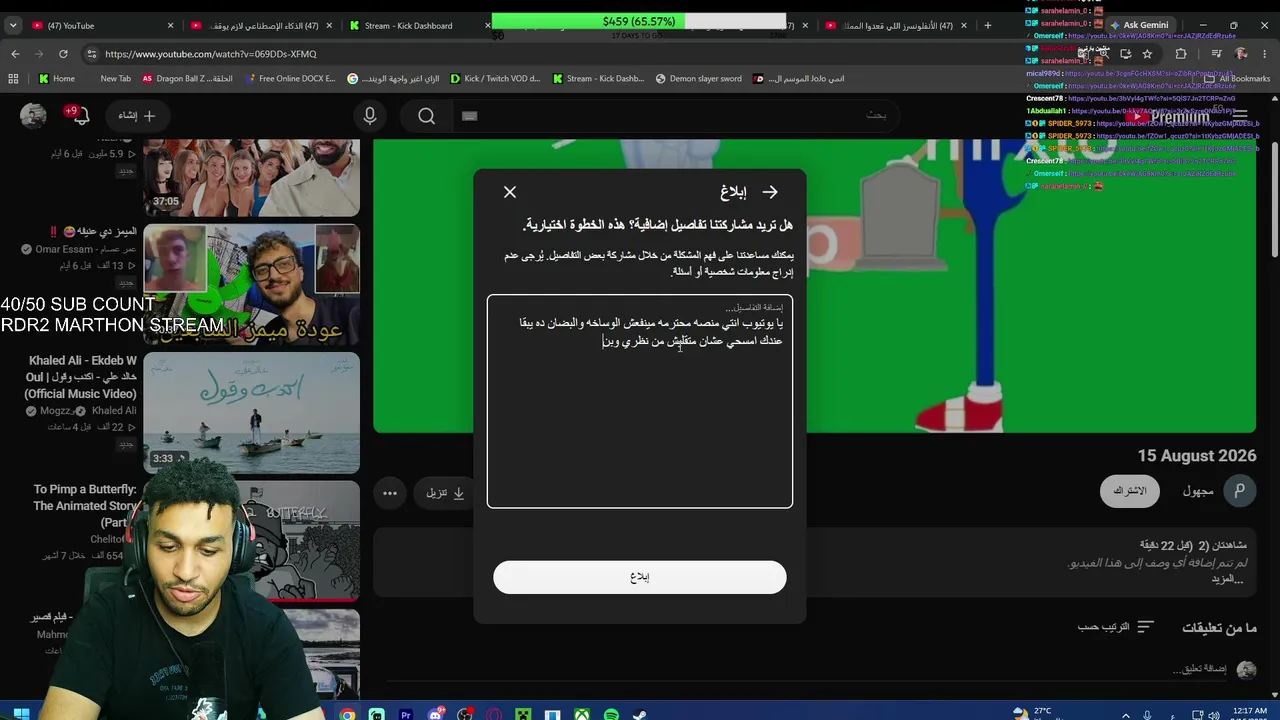Open the YouTube account avatar menu
Image resolution: width=1280 pixels, height=720 pixels.
pos(33,116)
